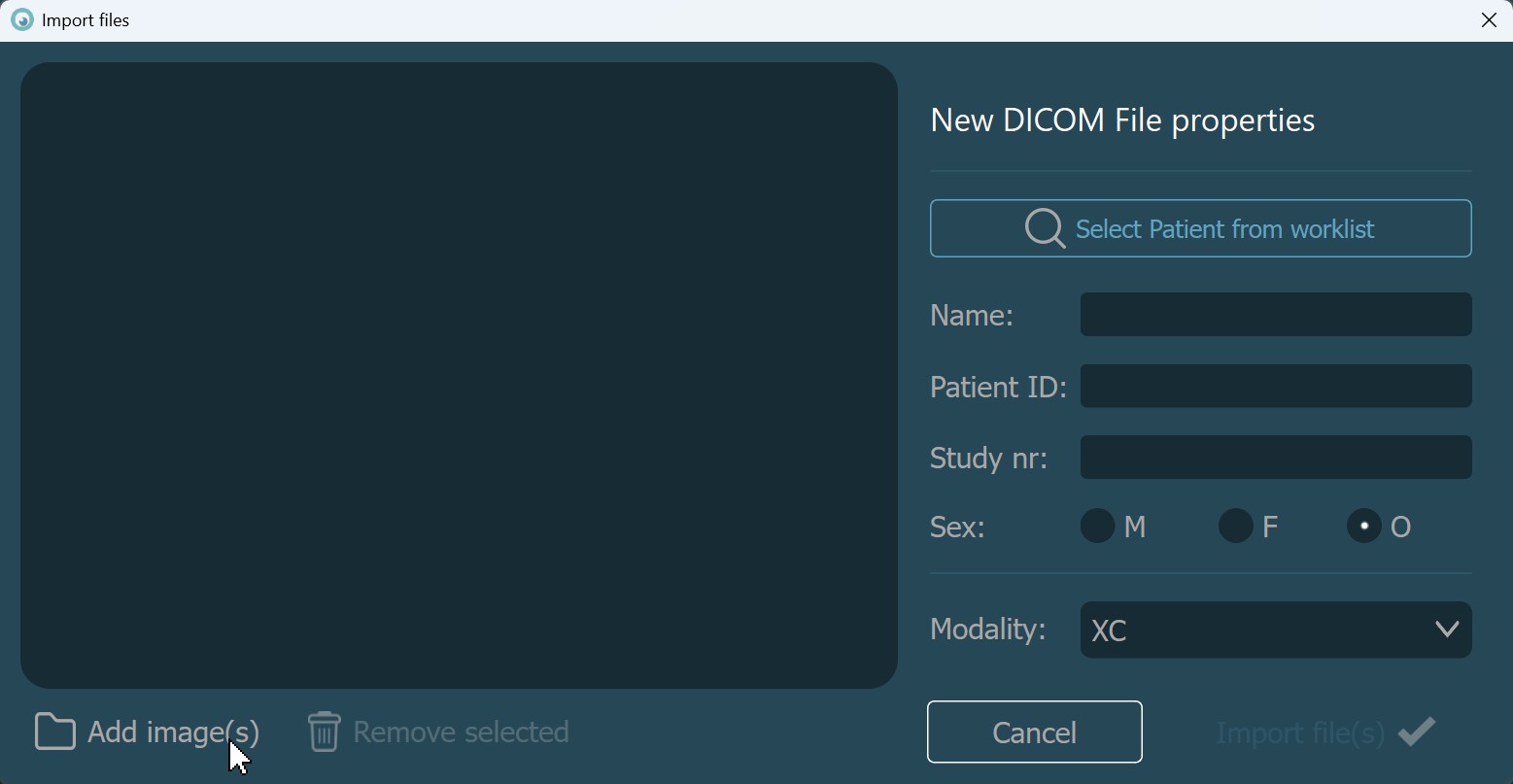Image resolution: width=1513 pixels, height=784 pixels.
Task: Click into the Patient ID field
Action: [1275, 387]
